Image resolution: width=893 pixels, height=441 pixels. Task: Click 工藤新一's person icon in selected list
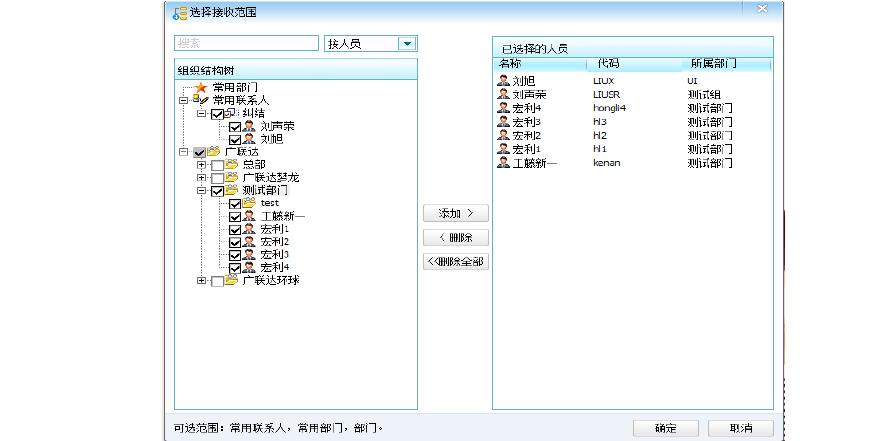(x=503, y=162)
